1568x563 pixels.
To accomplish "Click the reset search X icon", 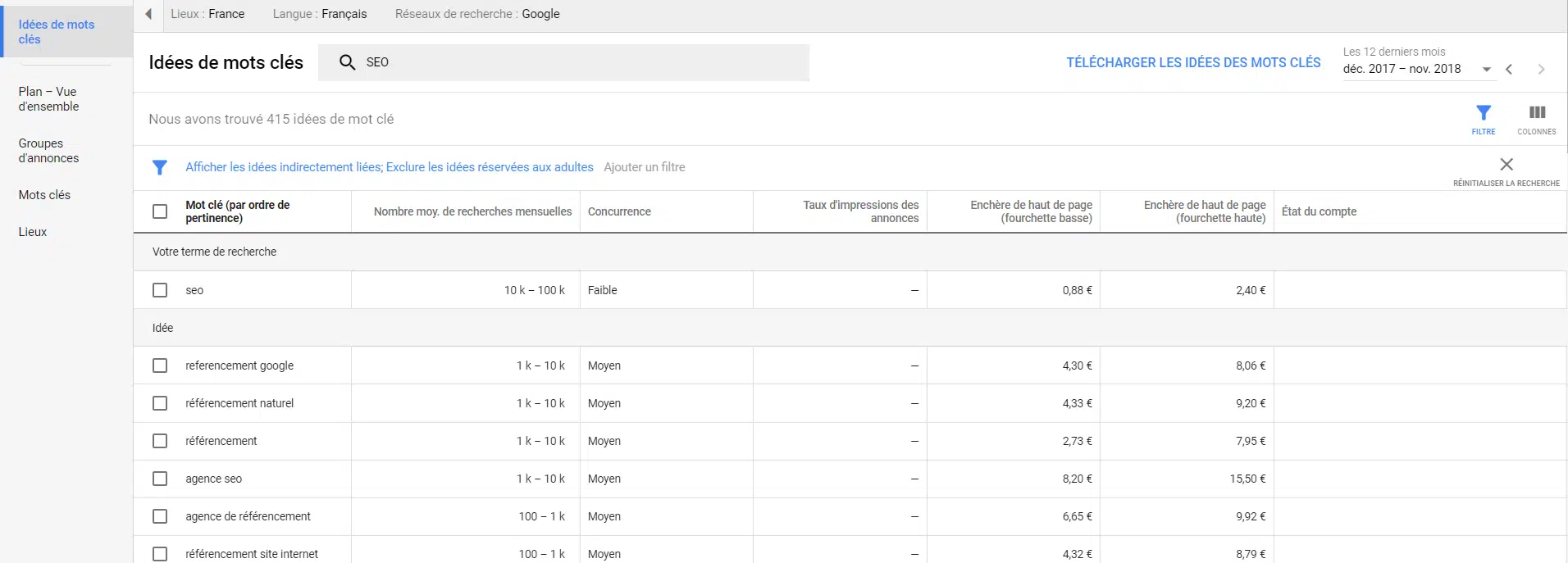I will 1506,165.
